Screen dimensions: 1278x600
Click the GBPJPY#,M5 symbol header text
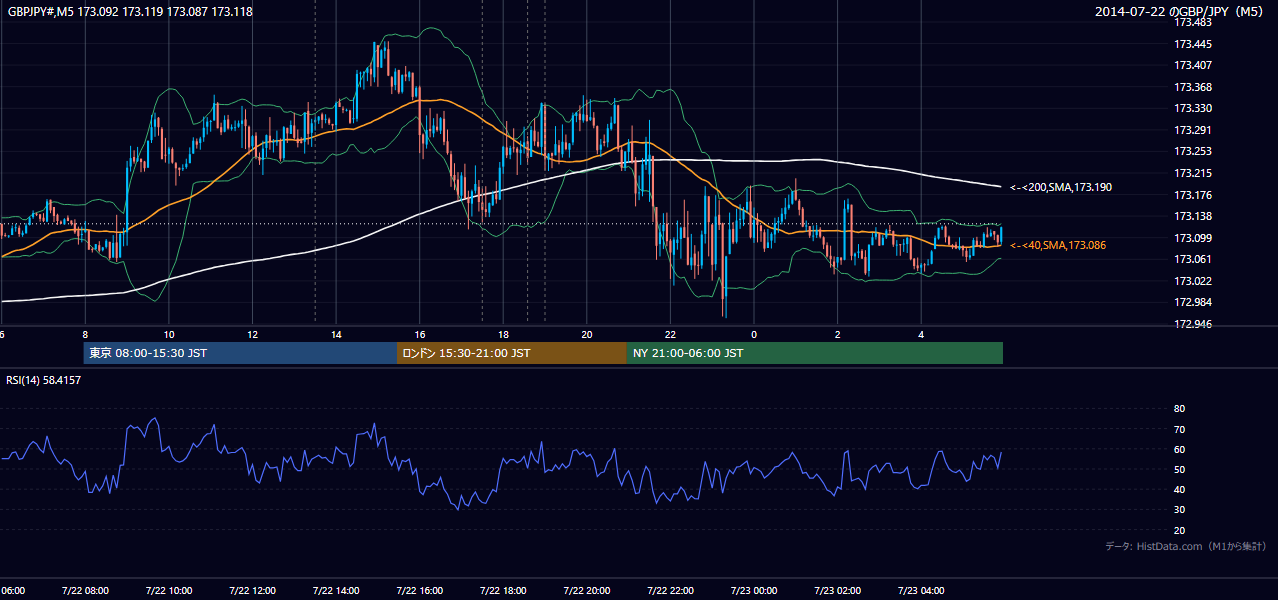(x=130, y=12)
